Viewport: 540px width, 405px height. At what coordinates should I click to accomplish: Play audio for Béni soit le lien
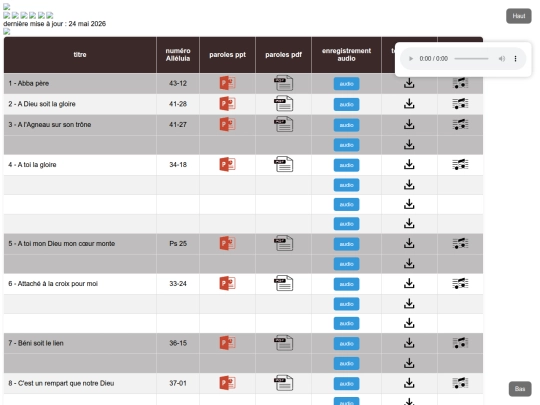coord(346,343)
